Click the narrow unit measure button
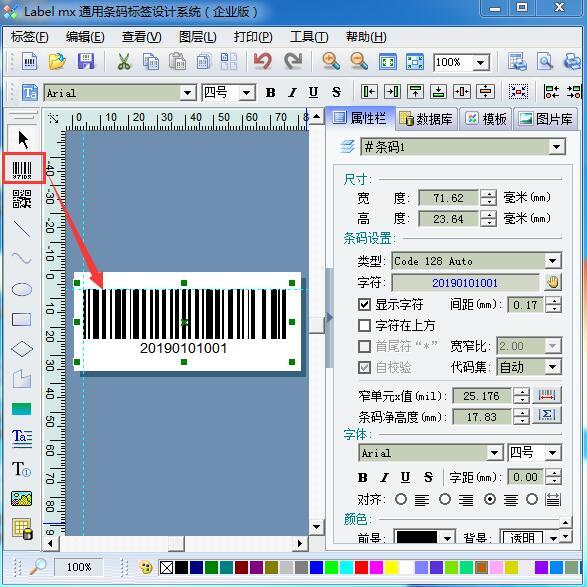The width and height of the screenshot is (587, 587). click(547, 395)
